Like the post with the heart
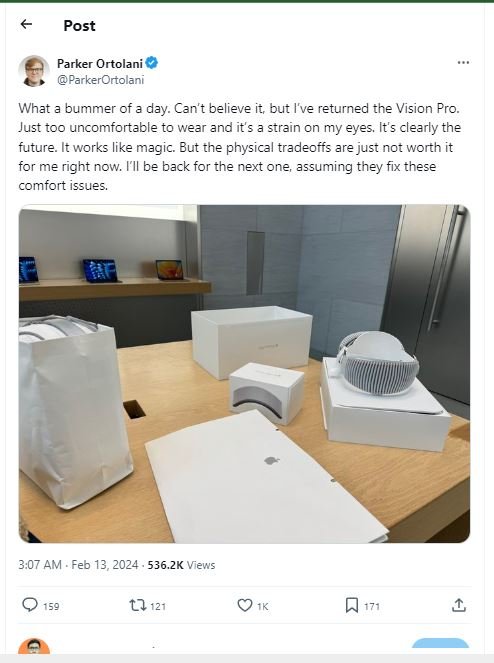Image resolution: width=494 pixels, height=663 pixels. click(x=245, y=605)
